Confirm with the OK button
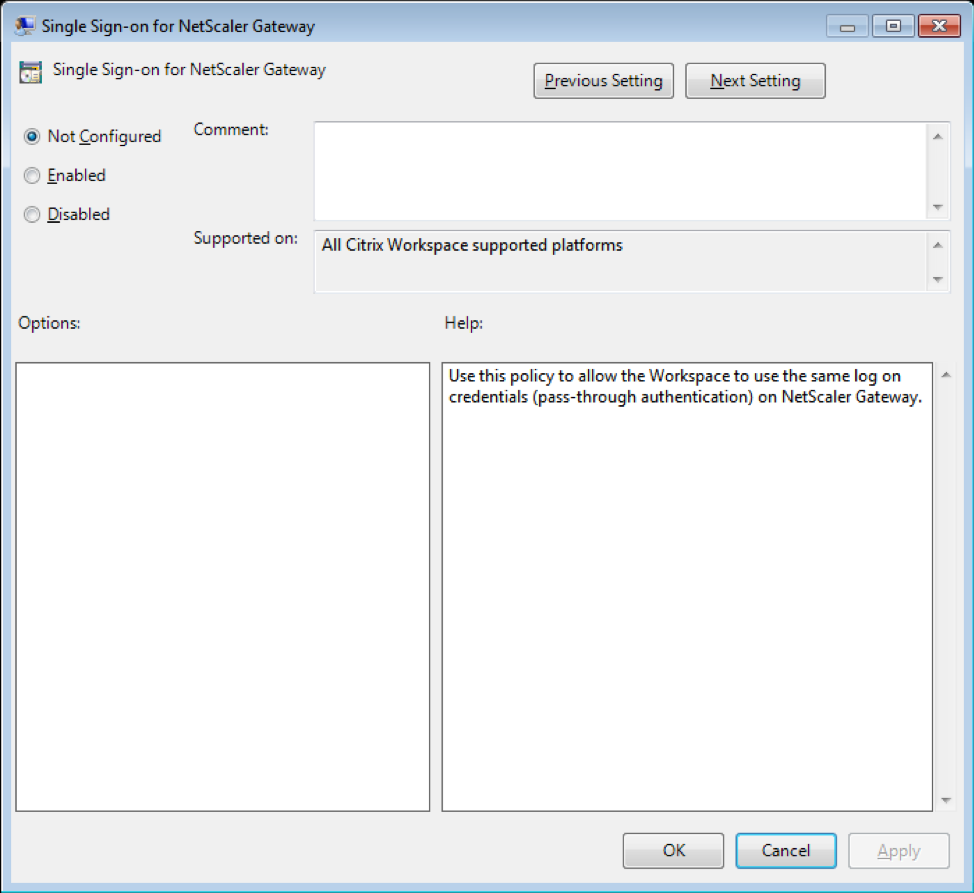 click(673, 850)
